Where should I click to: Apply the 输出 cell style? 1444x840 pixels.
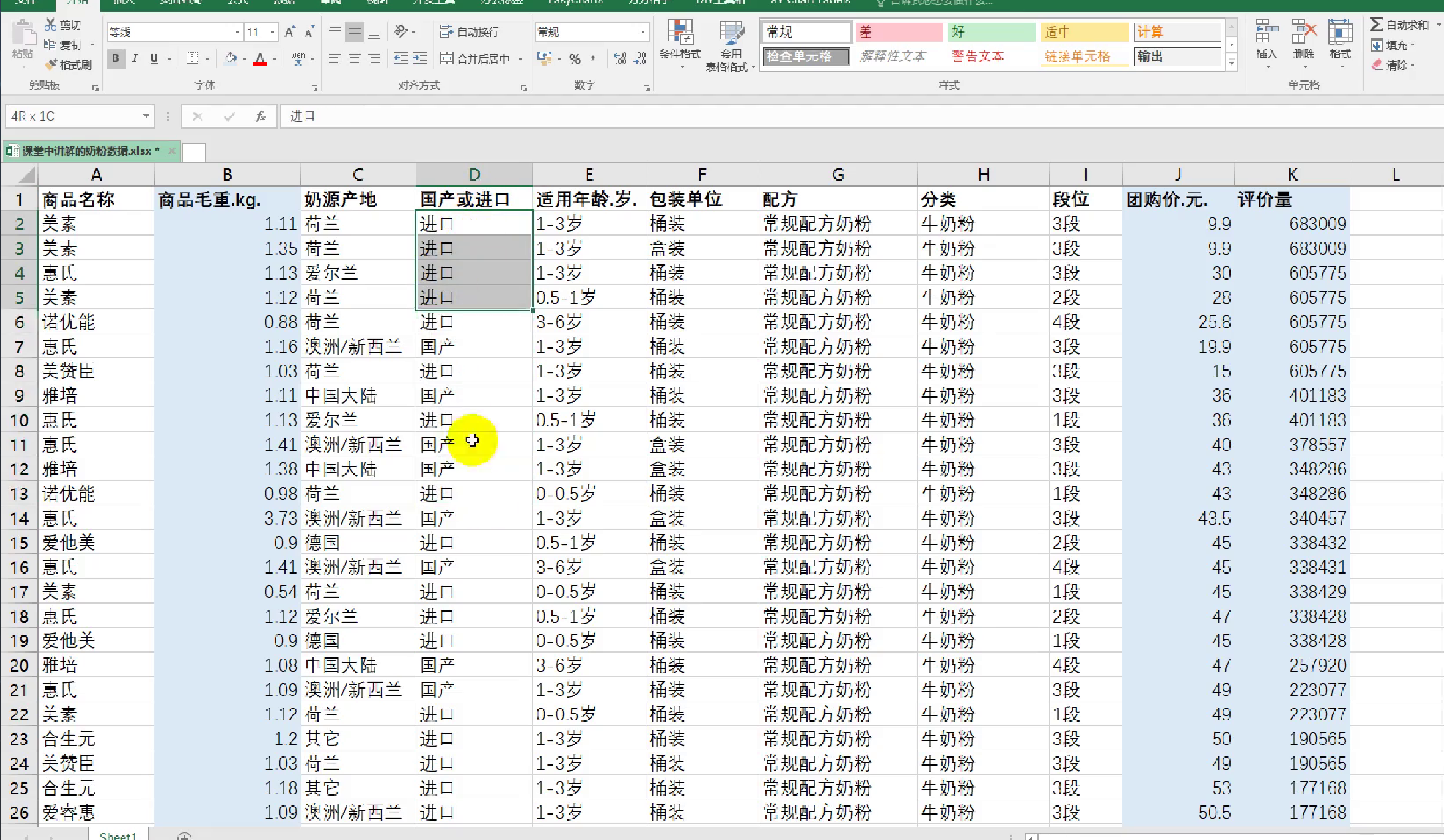pyautogui.click(x=1177, y=56)
